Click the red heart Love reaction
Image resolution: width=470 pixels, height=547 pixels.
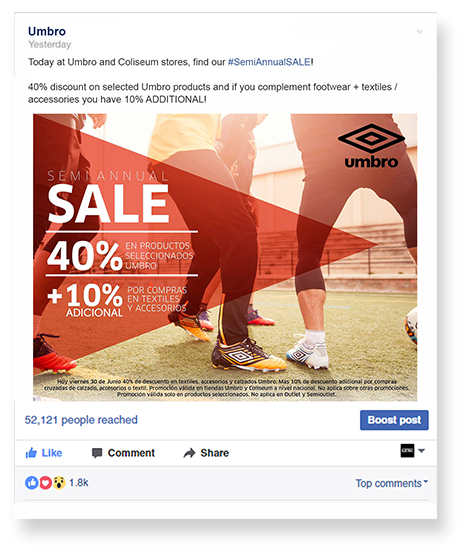pos(45,483)
